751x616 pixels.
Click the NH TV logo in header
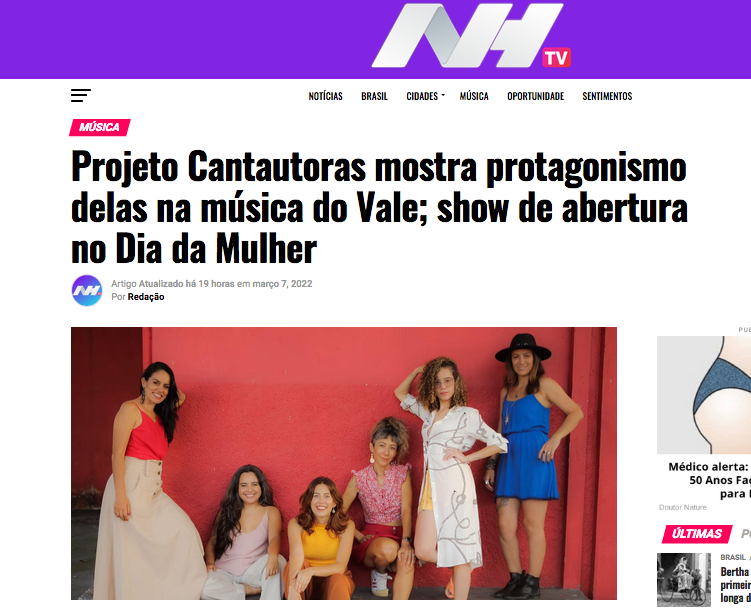(x=471, y=36)
